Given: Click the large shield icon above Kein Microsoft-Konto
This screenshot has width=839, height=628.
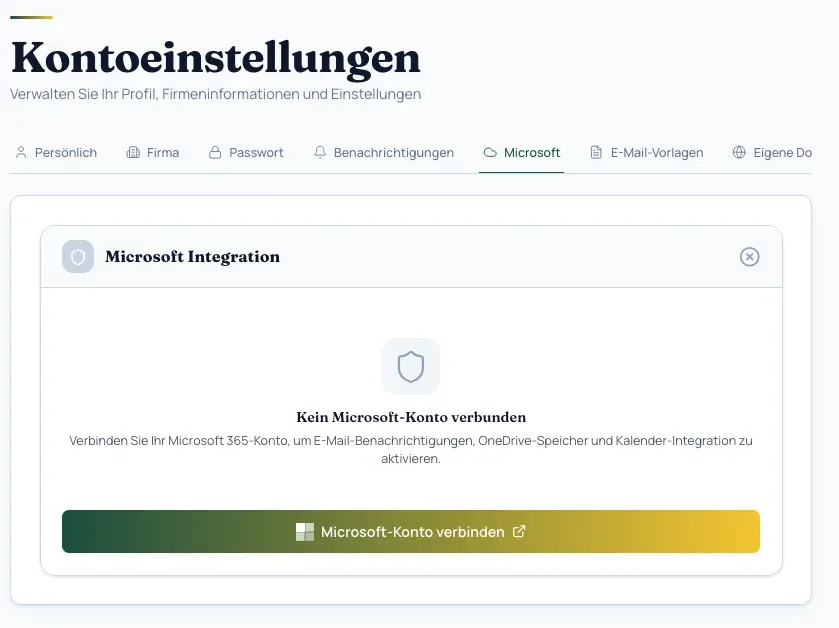Looking at the screenshot, I should (x=411, y=366).
